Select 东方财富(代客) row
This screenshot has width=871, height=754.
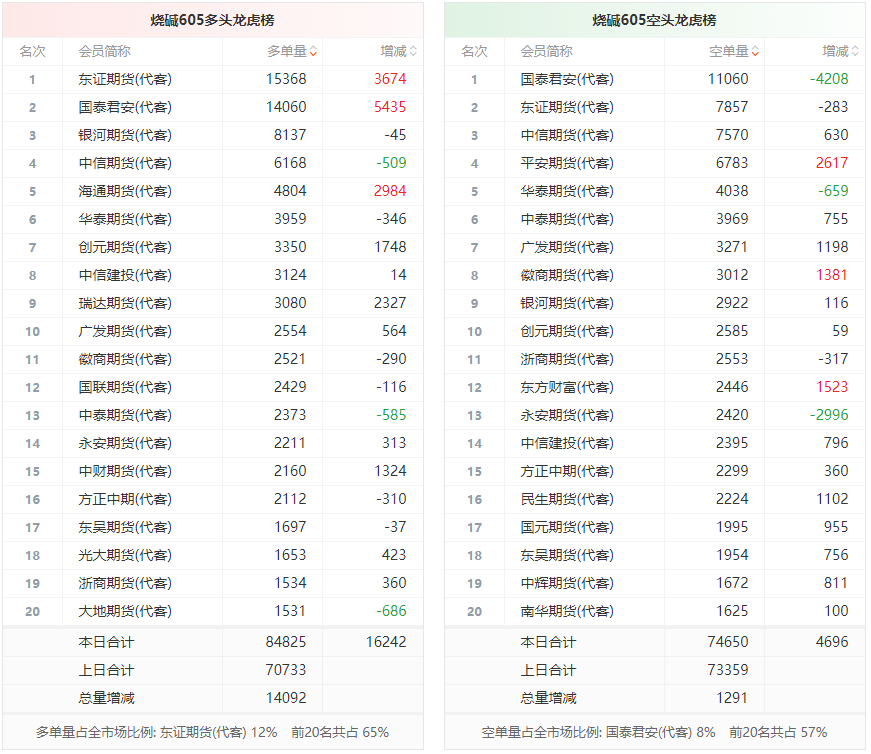click(x=654, y=387)
